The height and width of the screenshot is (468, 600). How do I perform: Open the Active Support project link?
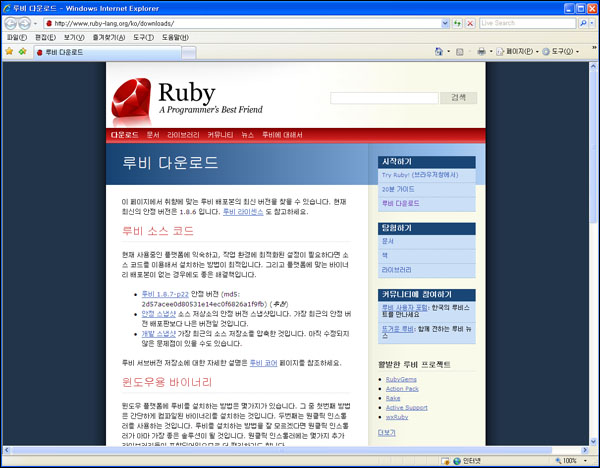[x=406, y=408]
